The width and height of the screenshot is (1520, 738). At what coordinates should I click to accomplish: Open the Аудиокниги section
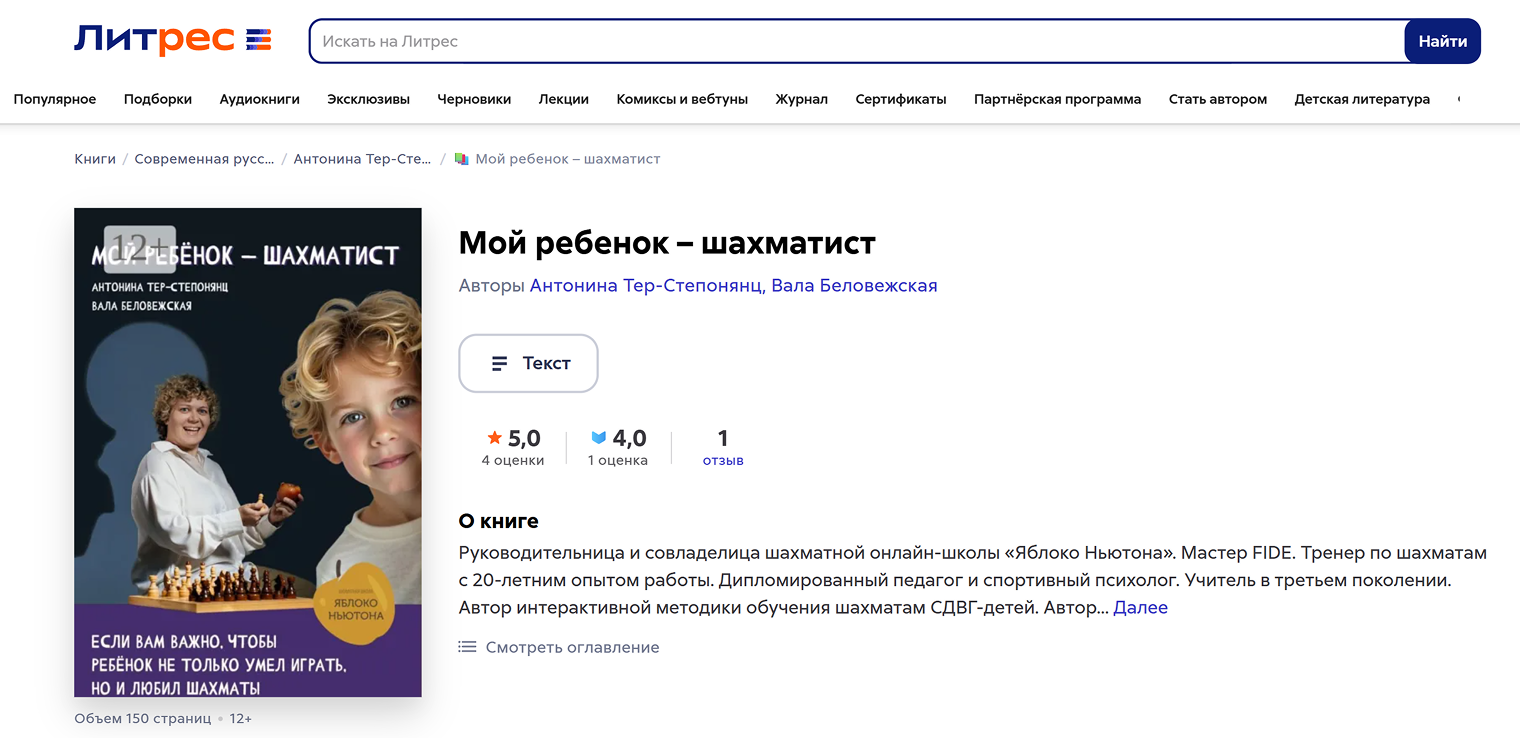pos(260,99)
